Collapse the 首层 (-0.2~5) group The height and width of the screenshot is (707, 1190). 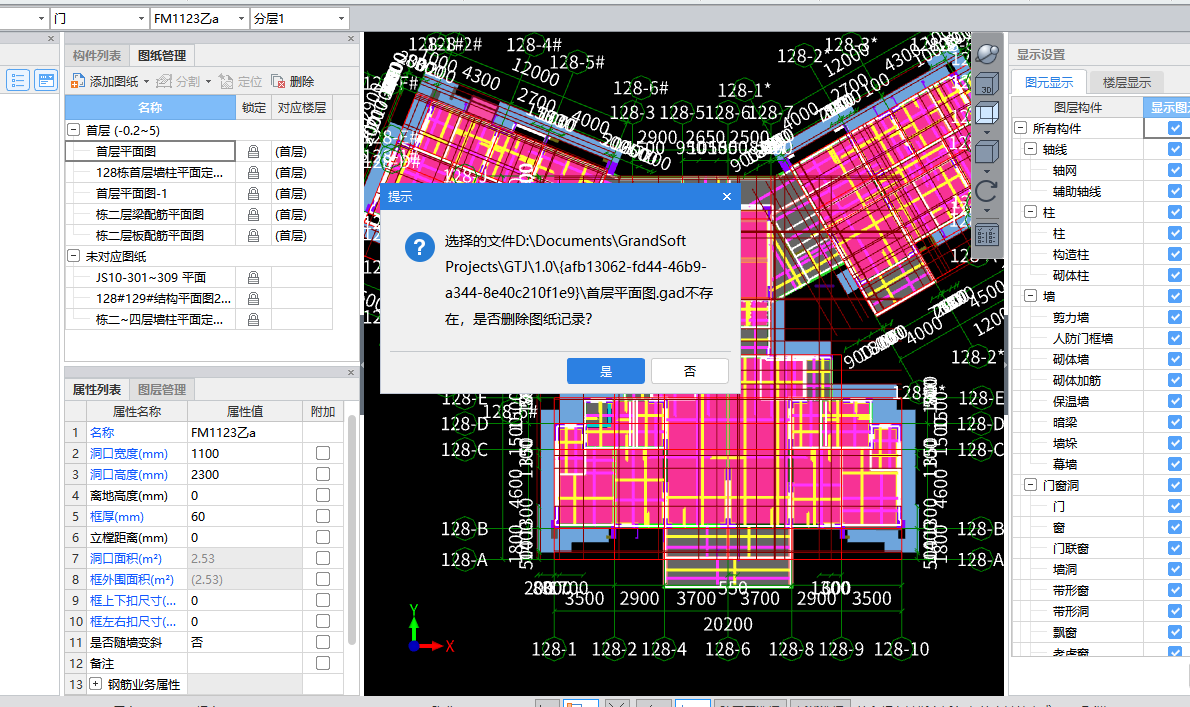coord(74,130)
